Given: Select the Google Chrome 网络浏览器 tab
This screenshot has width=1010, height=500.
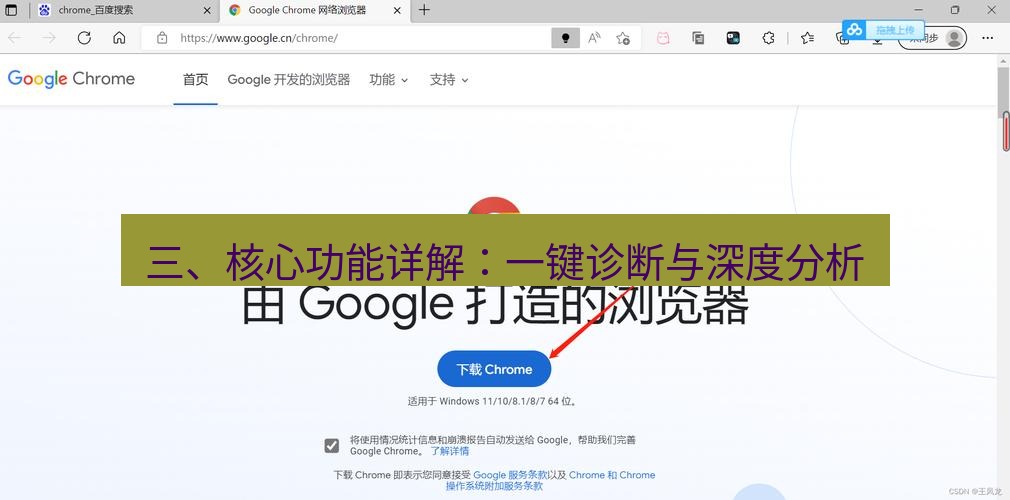Looking at the screenshot, I should (315, 10).
